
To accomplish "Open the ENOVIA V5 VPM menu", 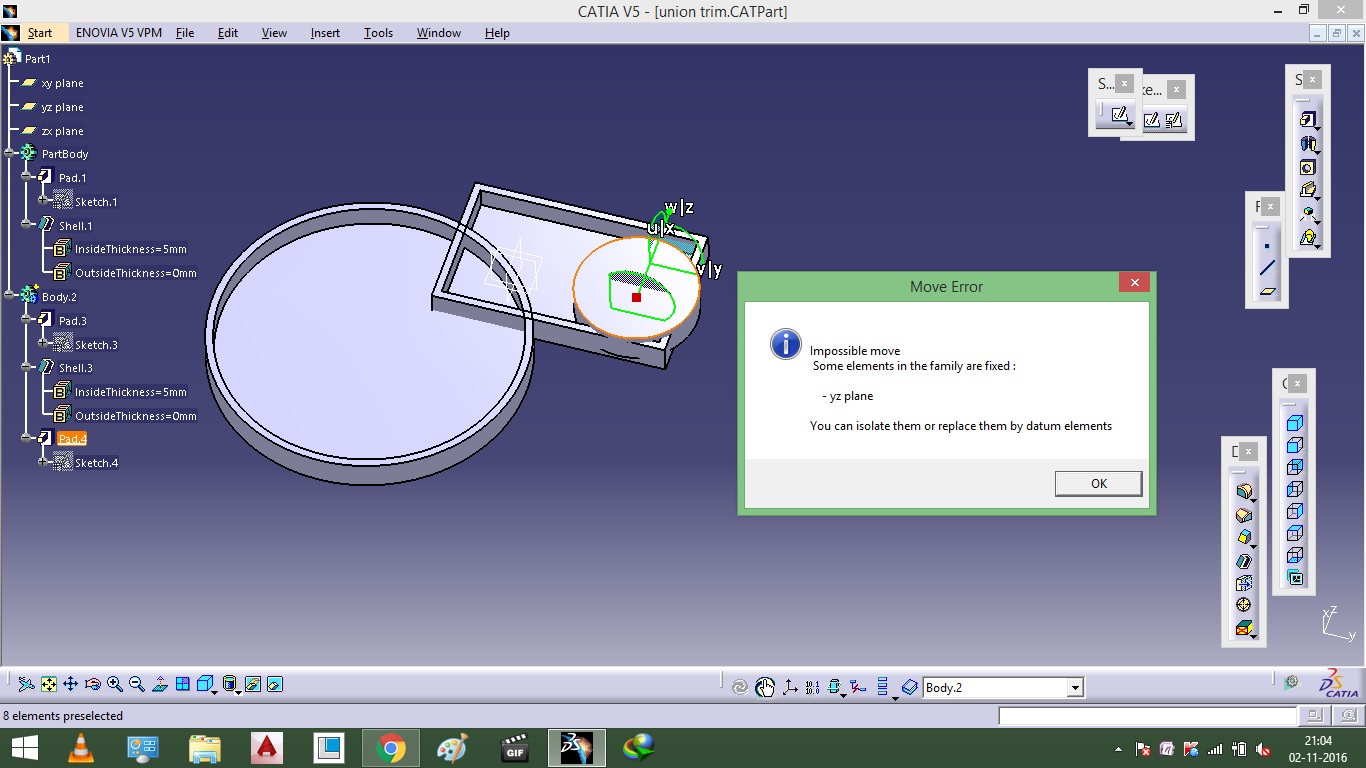I will (119, 33).
